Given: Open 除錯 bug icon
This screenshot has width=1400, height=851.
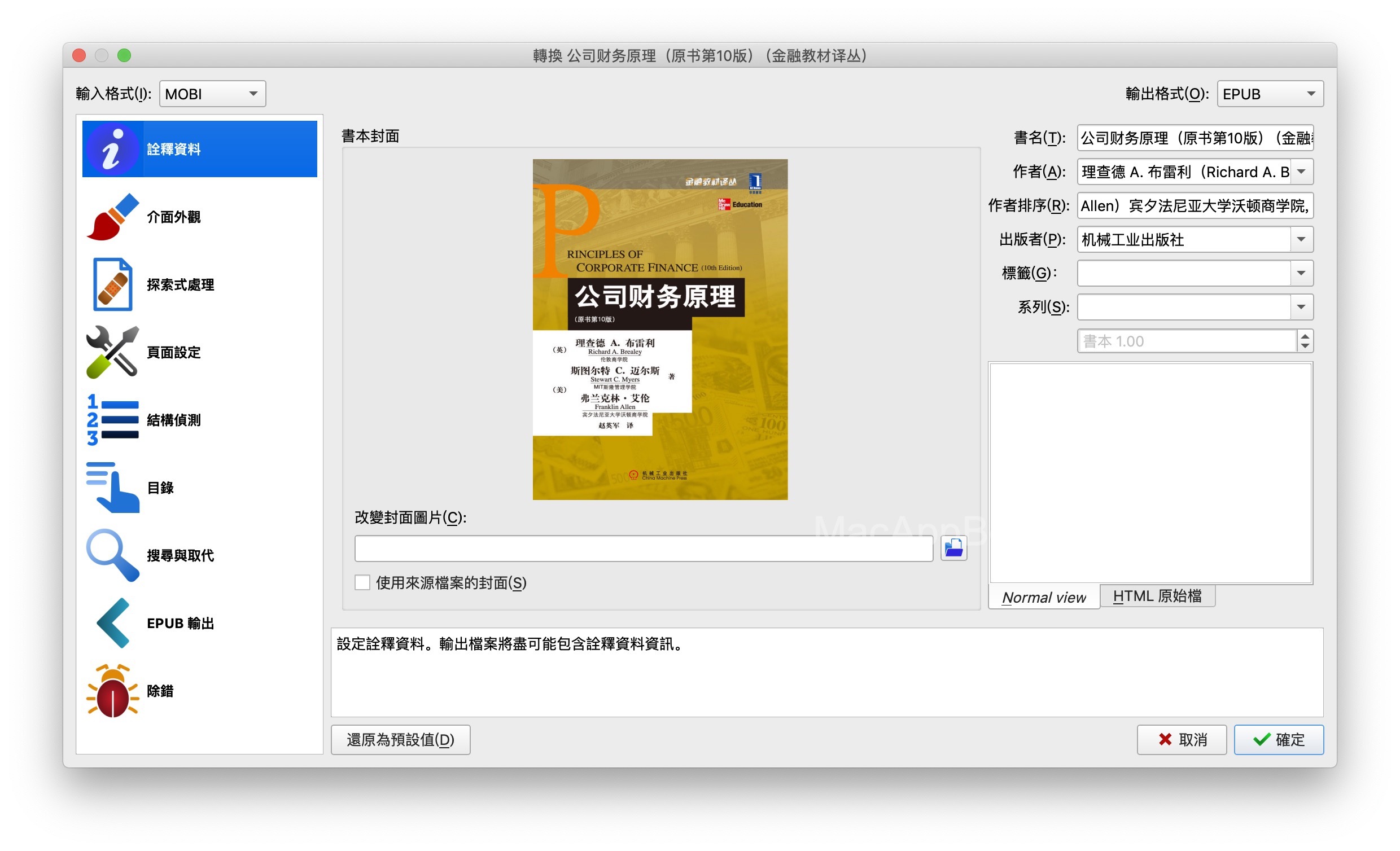Looking at the screenshot, I should pyautogui.click(x=112, y=690).
